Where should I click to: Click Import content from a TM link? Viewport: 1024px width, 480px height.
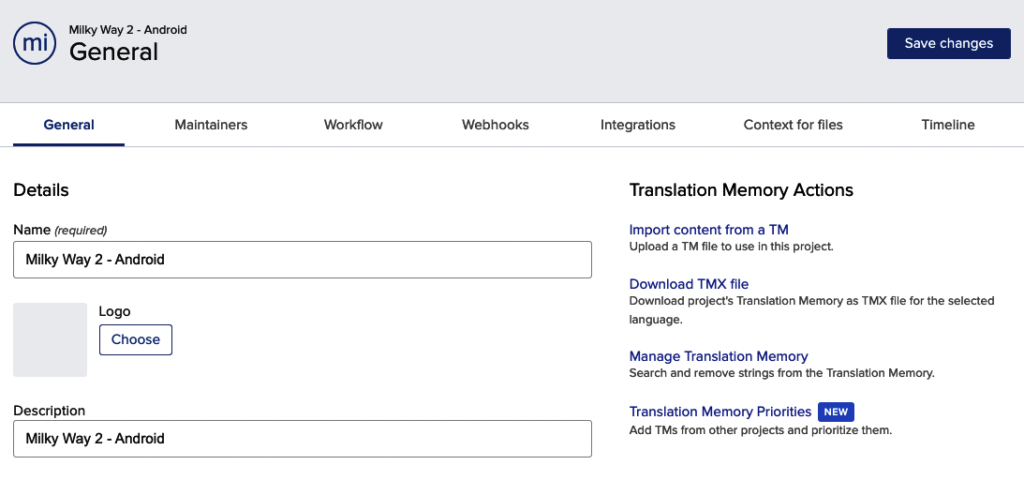[709, 230]
